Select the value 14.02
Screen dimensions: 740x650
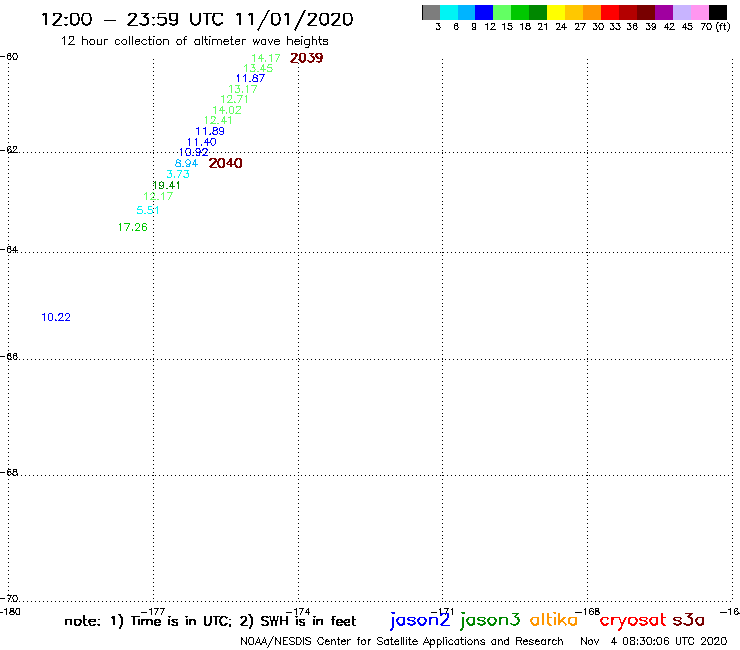click(x=227, y=110)
